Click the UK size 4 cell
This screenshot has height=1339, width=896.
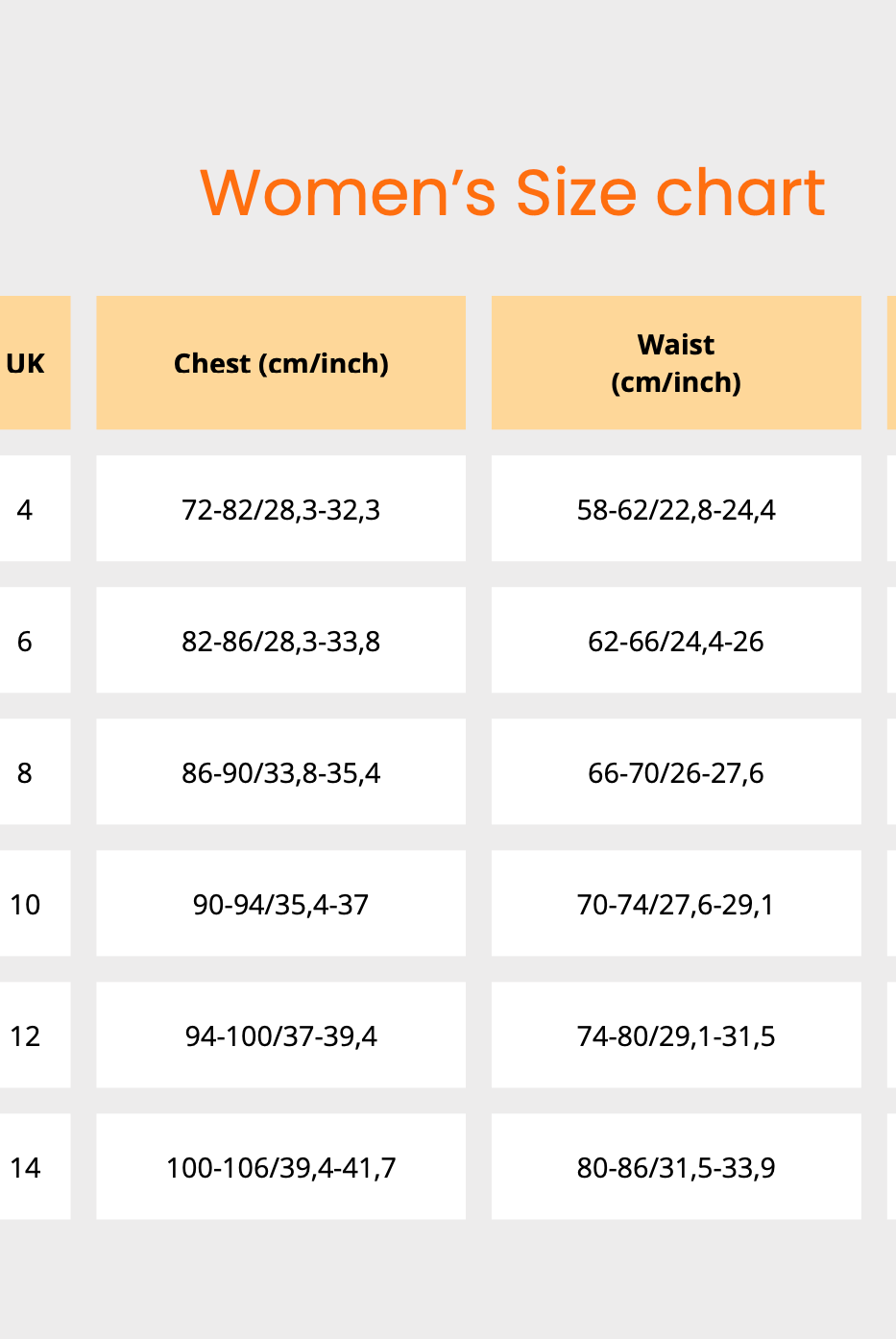coord(26,509)
